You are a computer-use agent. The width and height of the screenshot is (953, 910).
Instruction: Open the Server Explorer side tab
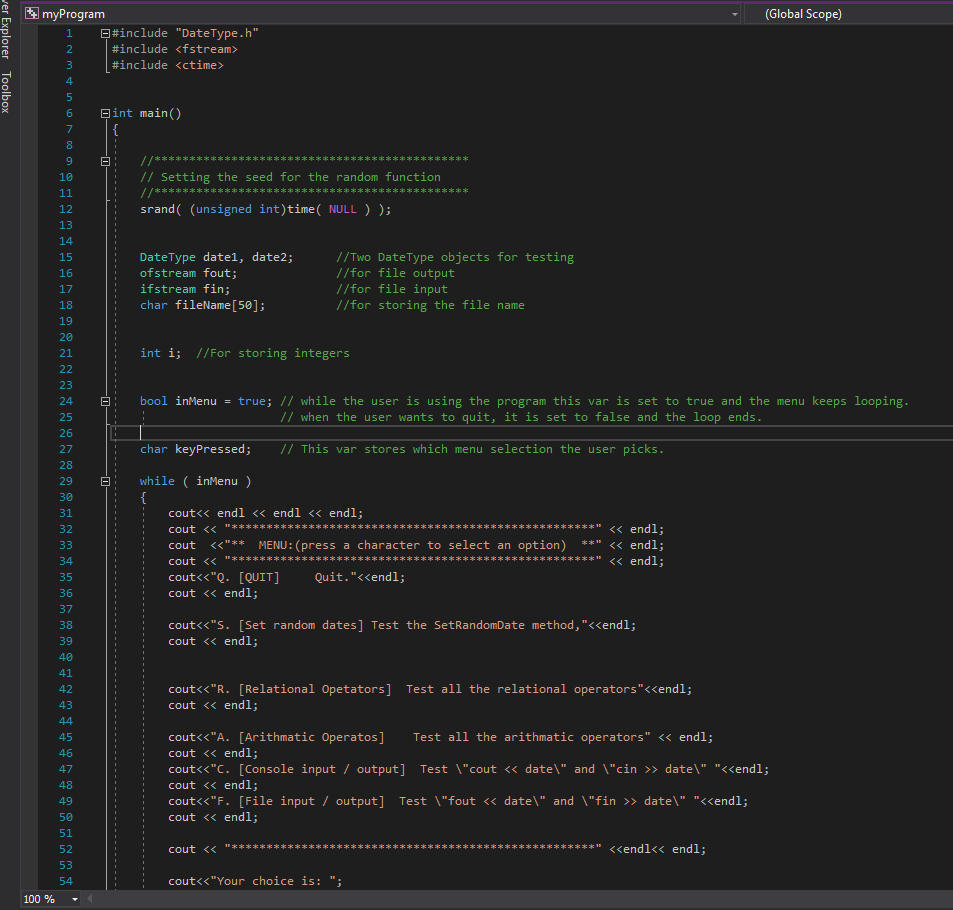pyautogui.click(x=7, y=30)
